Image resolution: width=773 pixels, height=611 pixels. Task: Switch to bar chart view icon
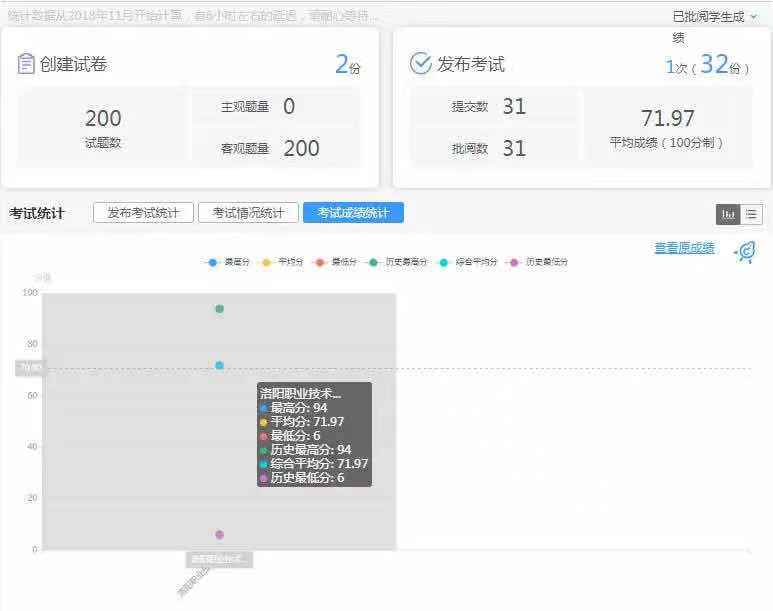point(728,214)
